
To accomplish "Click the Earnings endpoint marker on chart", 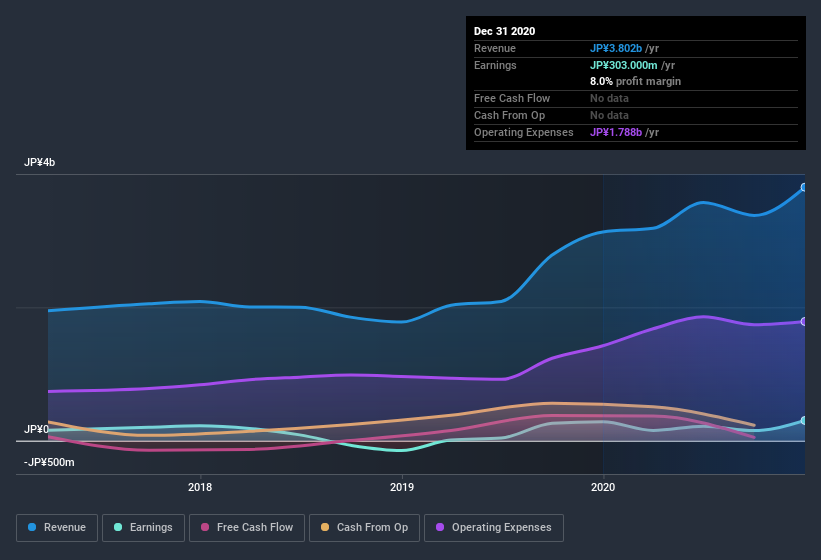I will (x=804, y=420).
